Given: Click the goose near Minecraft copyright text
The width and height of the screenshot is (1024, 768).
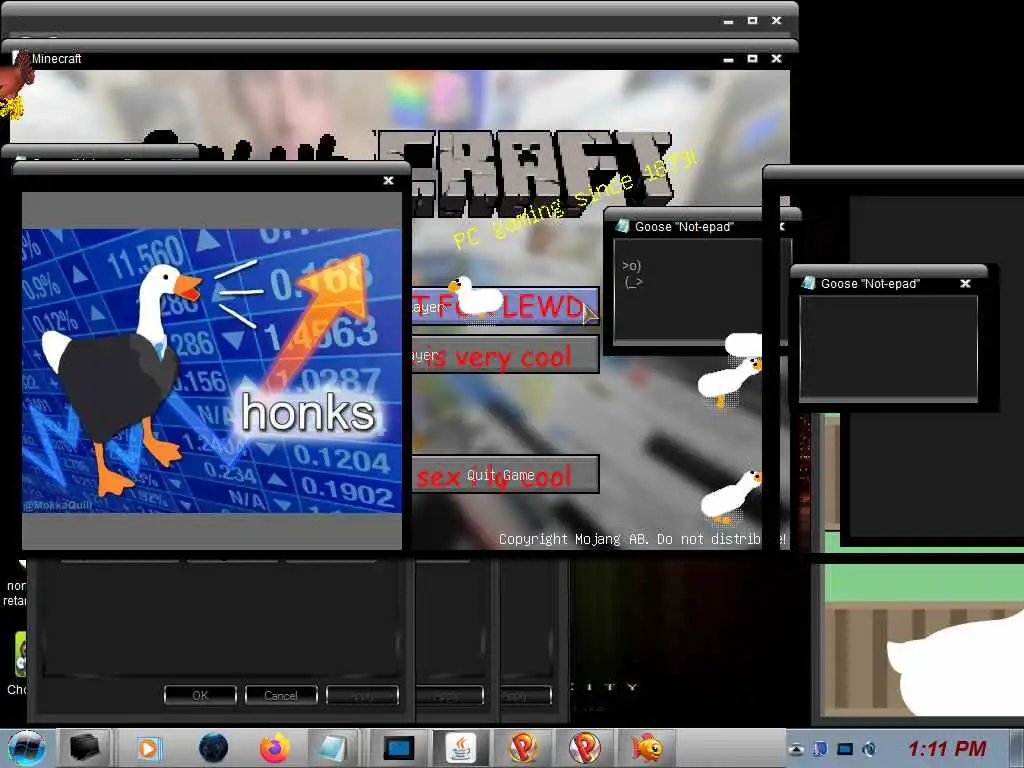Looking at the screenshot, I should (731, 496).
